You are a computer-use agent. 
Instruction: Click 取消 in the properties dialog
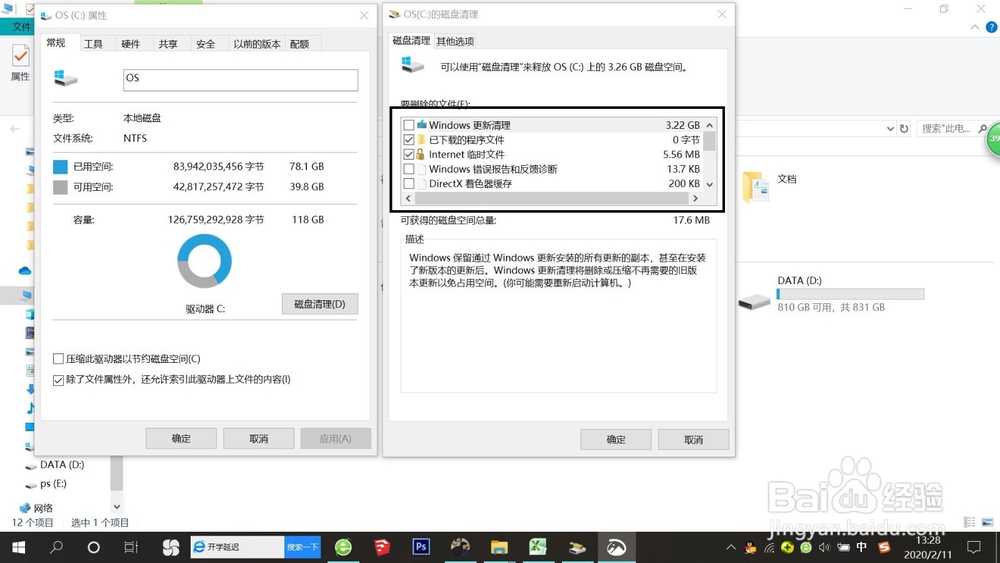point(258,439)
